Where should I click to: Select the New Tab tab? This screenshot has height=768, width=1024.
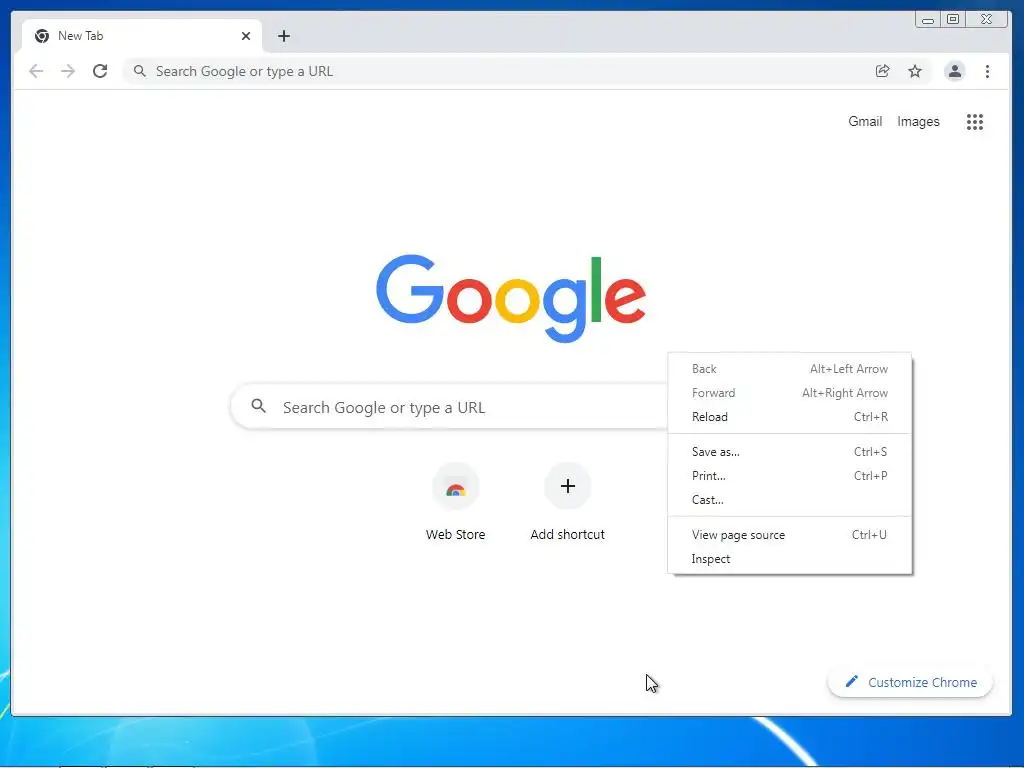[142, 36]
